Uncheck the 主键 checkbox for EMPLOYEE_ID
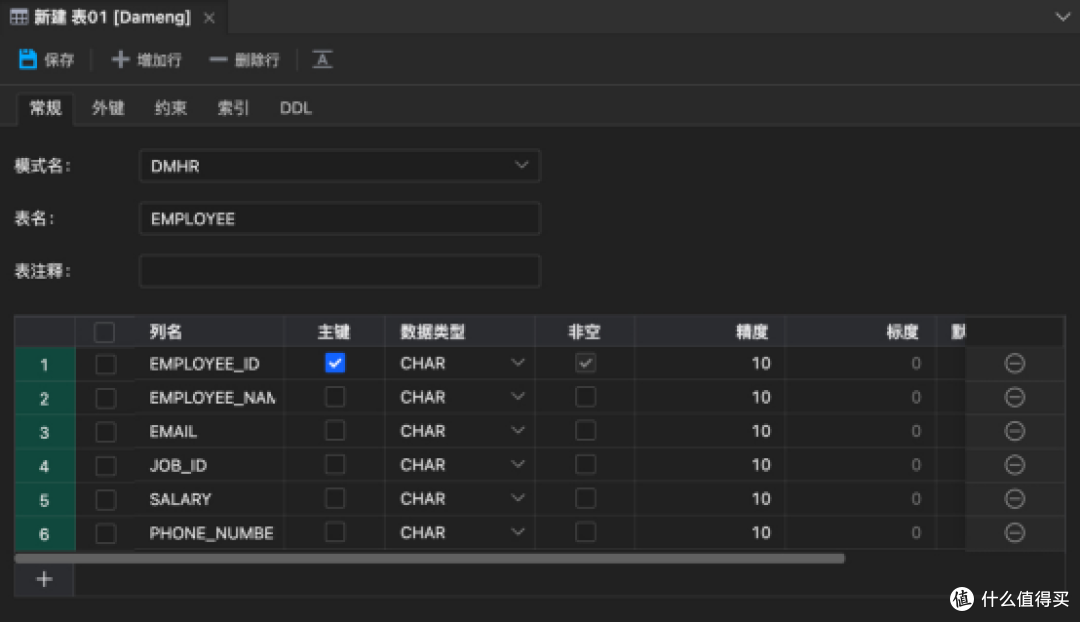Image resolution: width=1080 pixels, height=622 pixels. [x=335, y=362]
